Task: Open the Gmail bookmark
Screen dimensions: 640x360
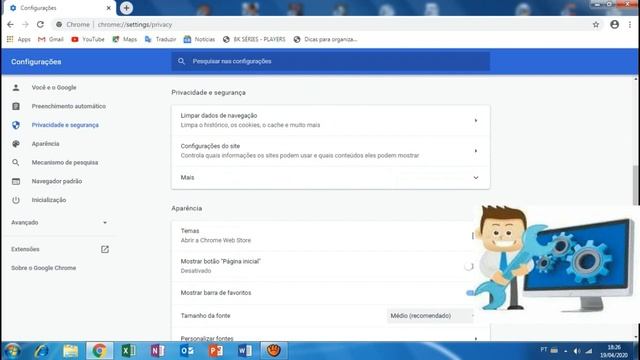Action: click(51, 39)
